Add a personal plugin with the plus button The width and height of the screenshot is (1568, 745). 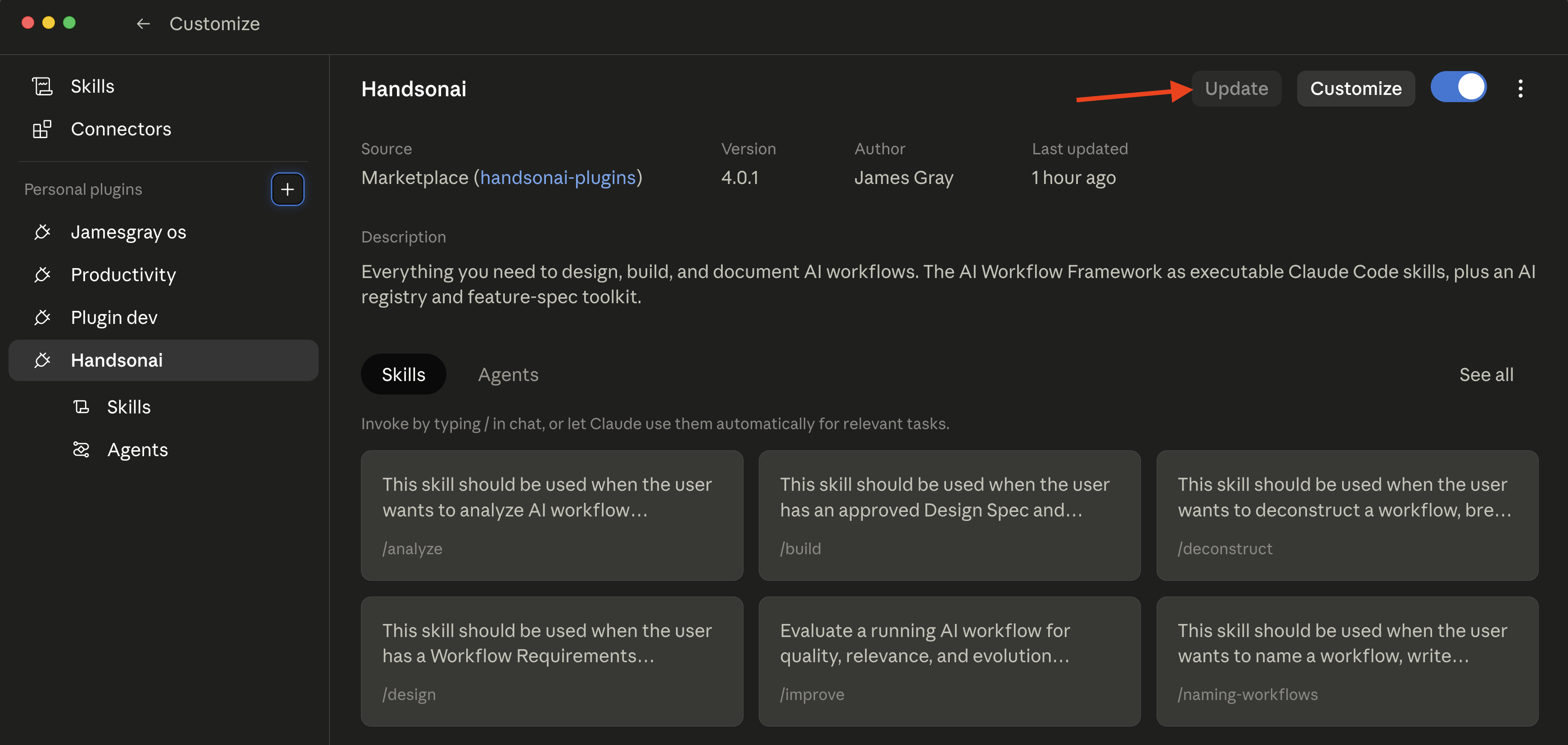287,189
